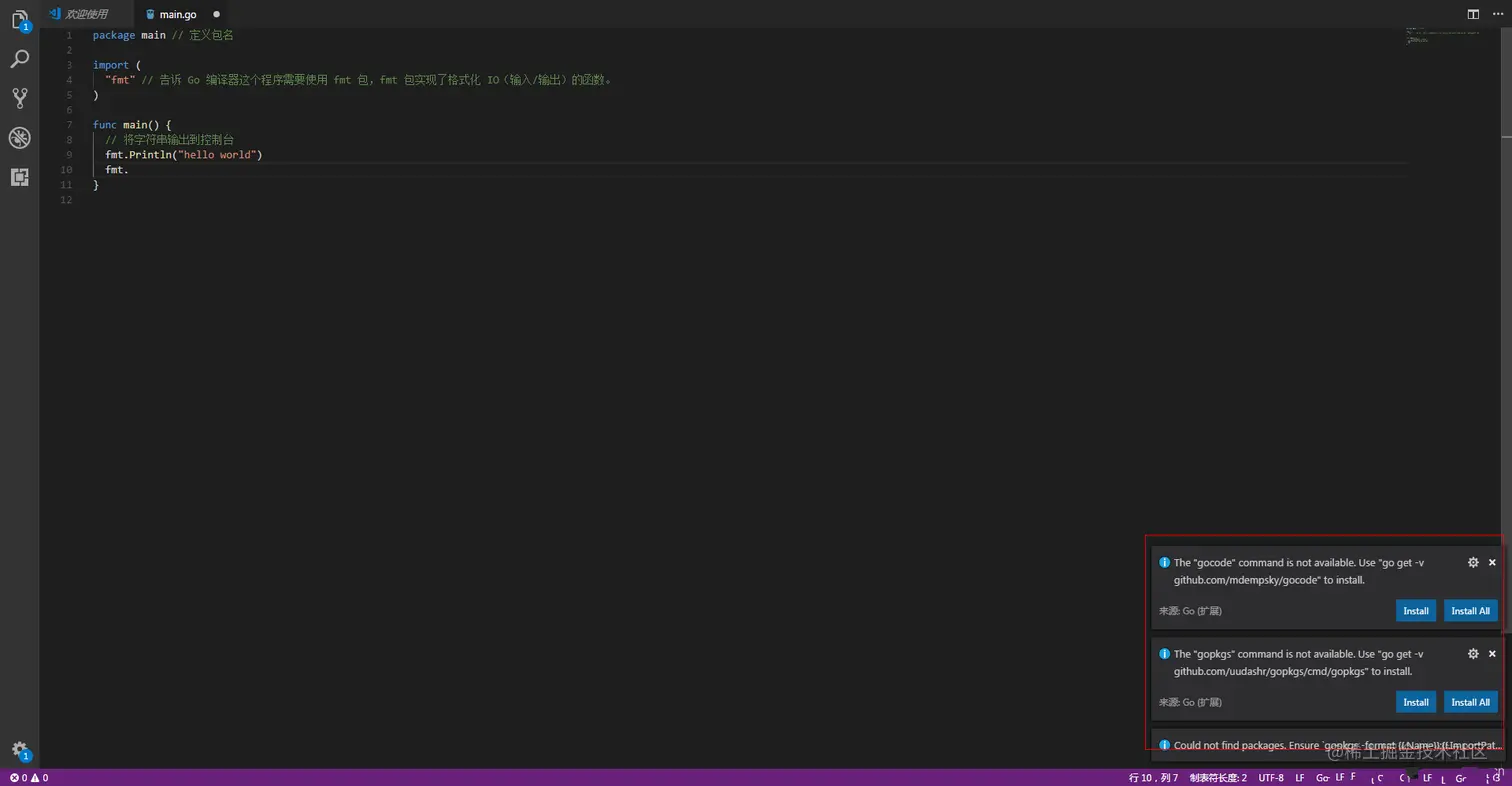Screen dimensions: 1512x786
Task: Click Install All in gocode notification
Action: coord(1470,610)
